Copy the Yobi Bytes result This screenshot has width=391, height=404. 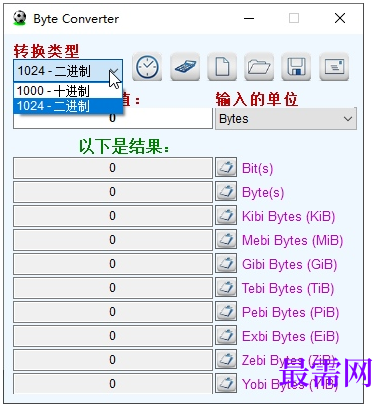(226, 383)
